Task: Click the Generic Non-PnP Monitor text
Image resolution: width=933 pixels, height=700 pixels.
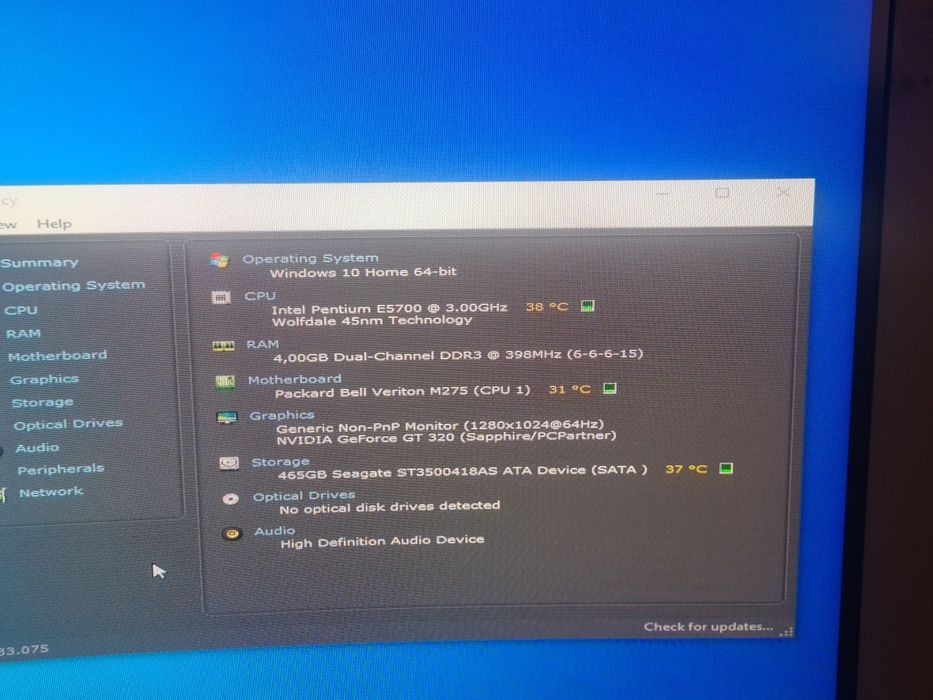Action: point(440,426)
